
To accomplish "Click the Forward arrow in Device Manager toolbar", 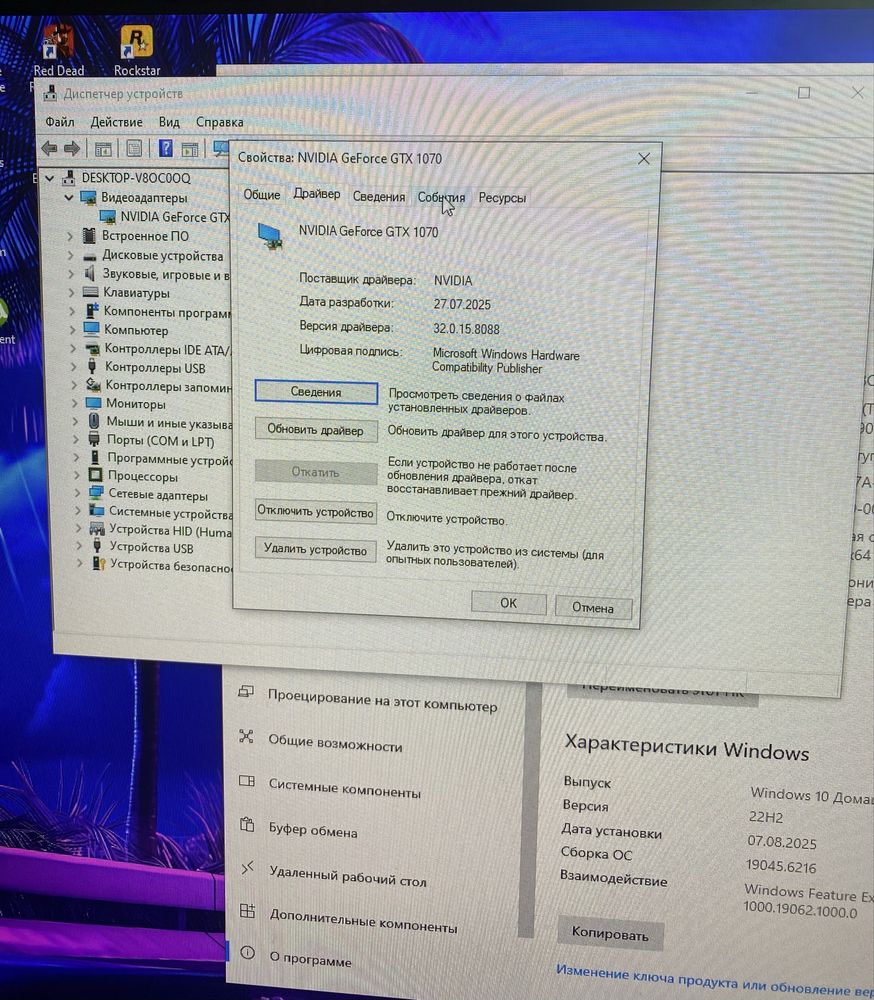I will click(71, 149).
